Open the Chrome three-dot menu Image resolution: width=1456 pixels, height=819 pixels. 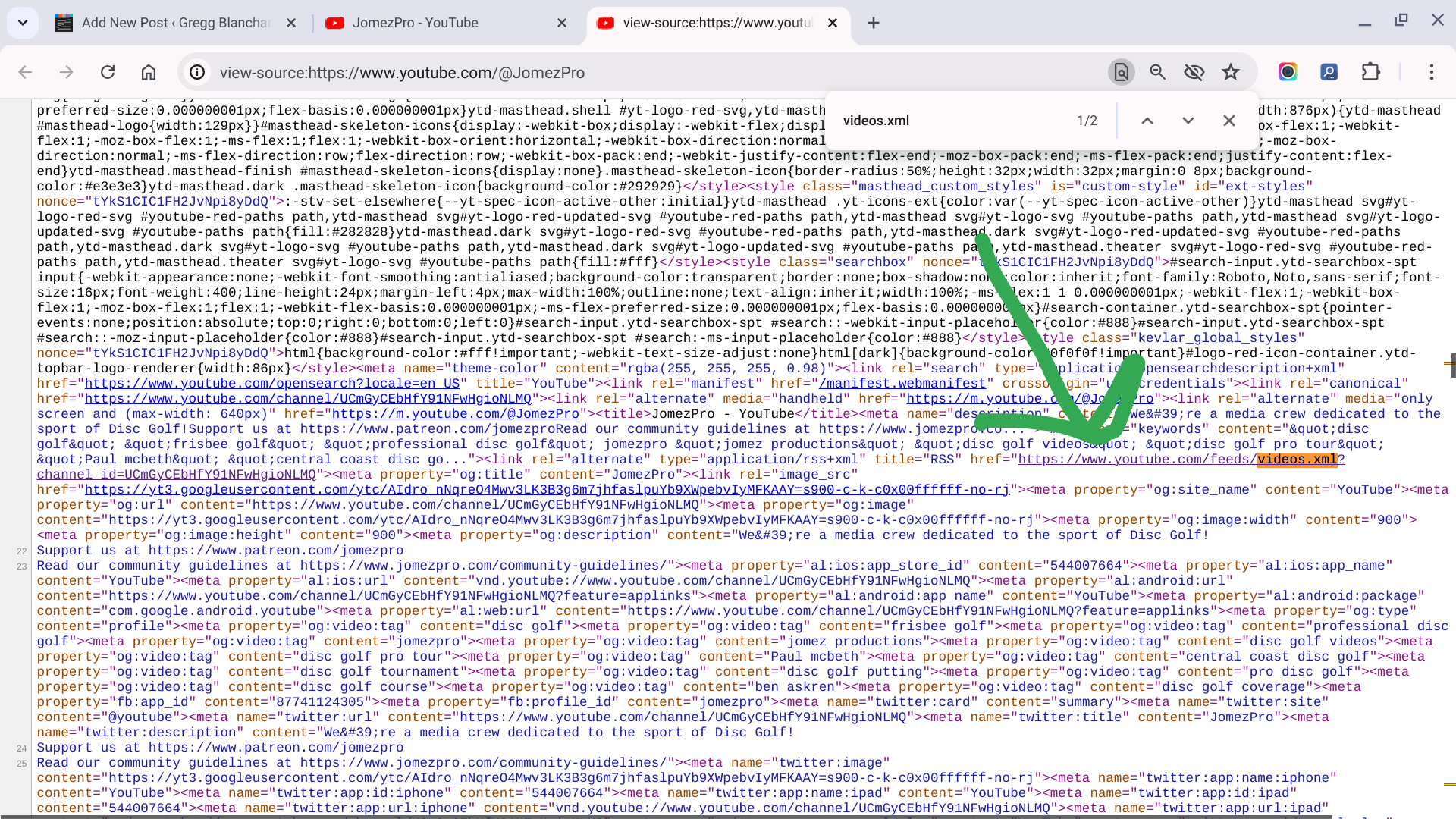[x=1431, y=72]
